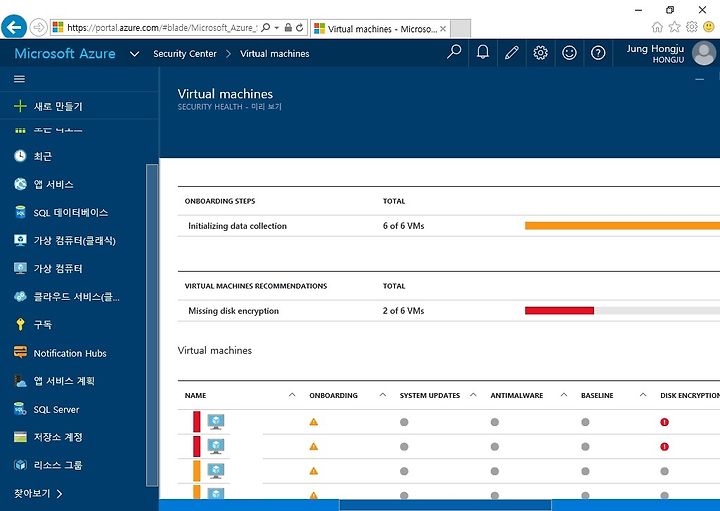
Task: Go back with the browser back arrow
Action: [x=14, y=27]
